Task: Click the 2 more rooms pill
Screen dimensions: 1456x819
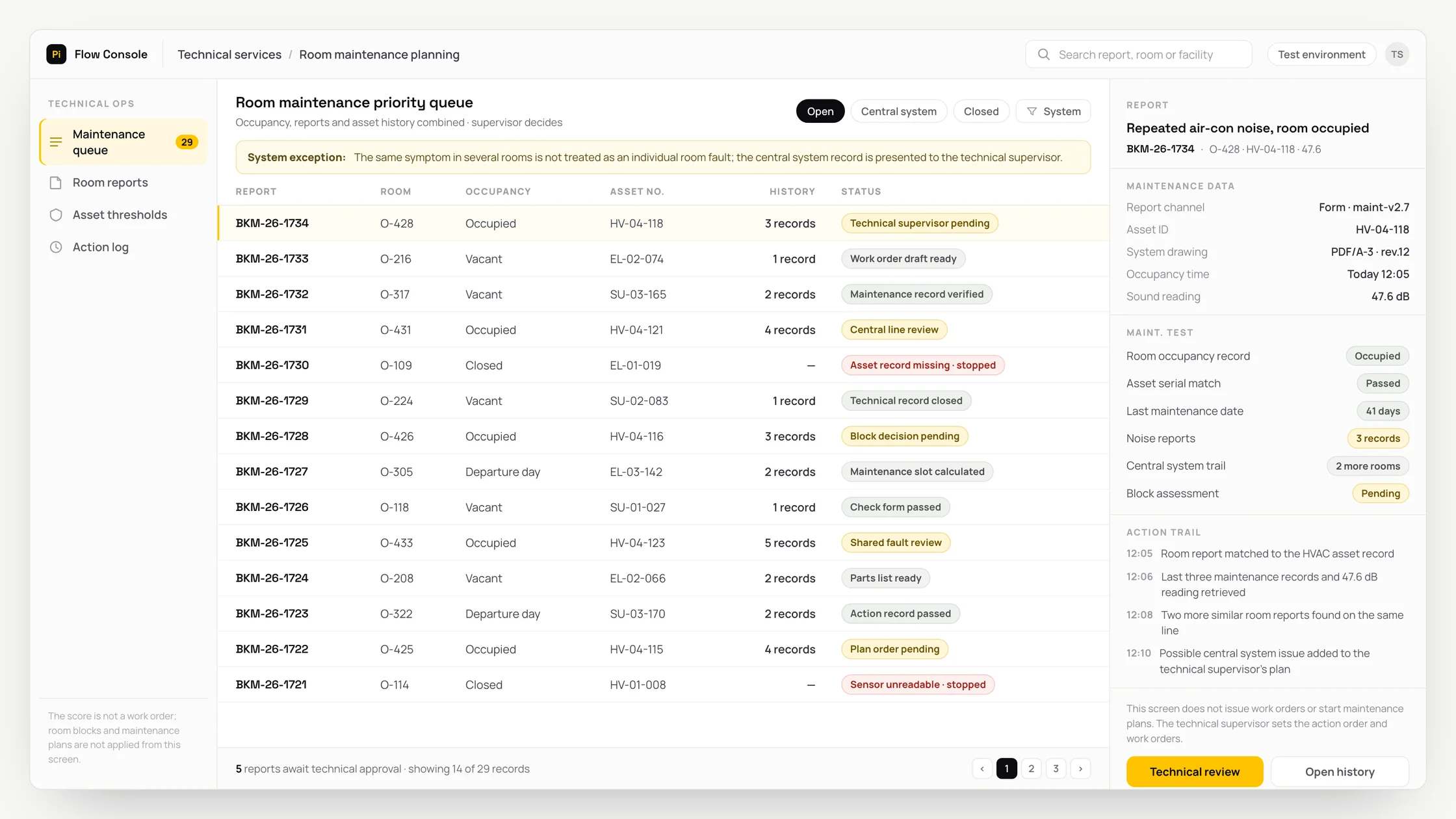Action: (1368, 466)
